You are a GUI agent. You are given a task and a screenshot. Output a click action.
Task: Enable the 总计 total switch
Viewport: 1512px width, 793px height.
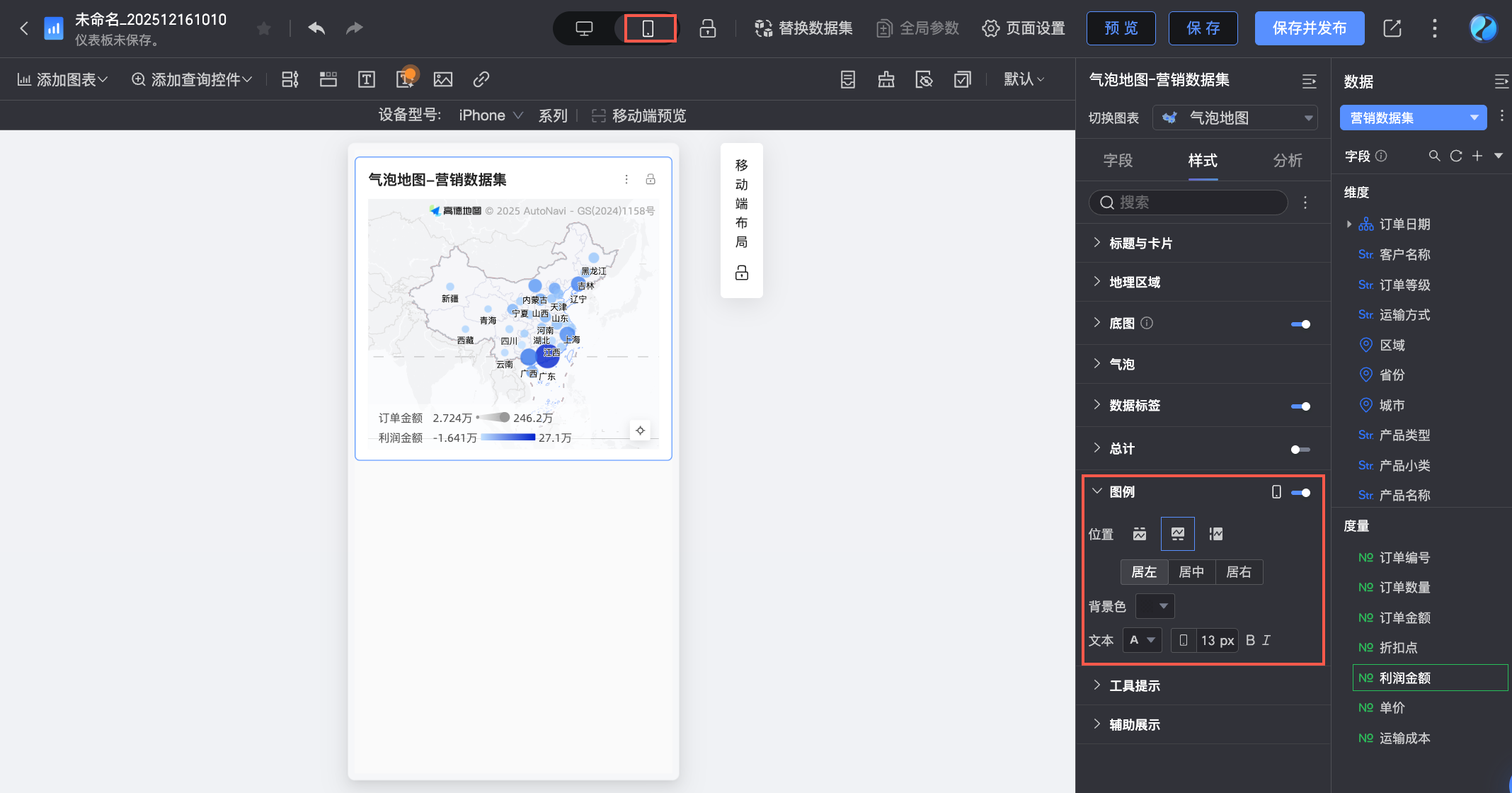coord(1300,450)
